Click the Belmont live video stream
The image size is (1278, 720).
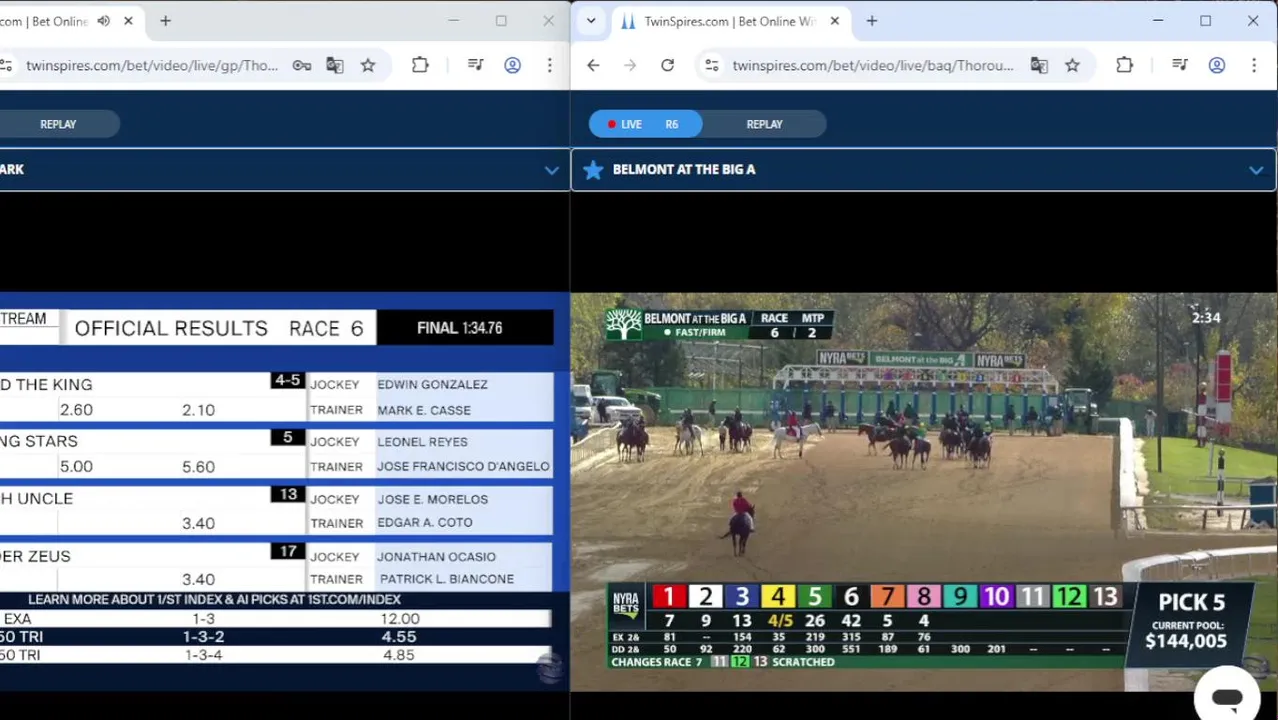[924, 491]
